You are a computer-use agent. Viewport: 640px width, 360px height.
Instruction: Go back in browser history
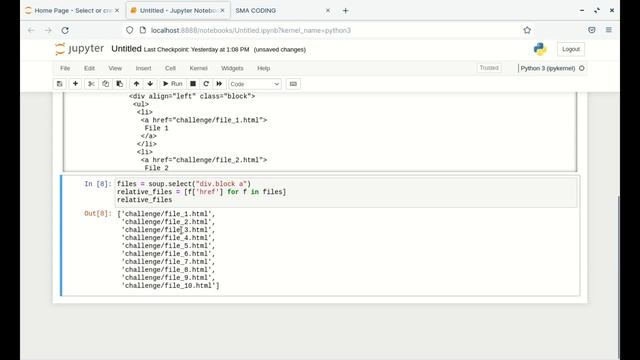31,30
